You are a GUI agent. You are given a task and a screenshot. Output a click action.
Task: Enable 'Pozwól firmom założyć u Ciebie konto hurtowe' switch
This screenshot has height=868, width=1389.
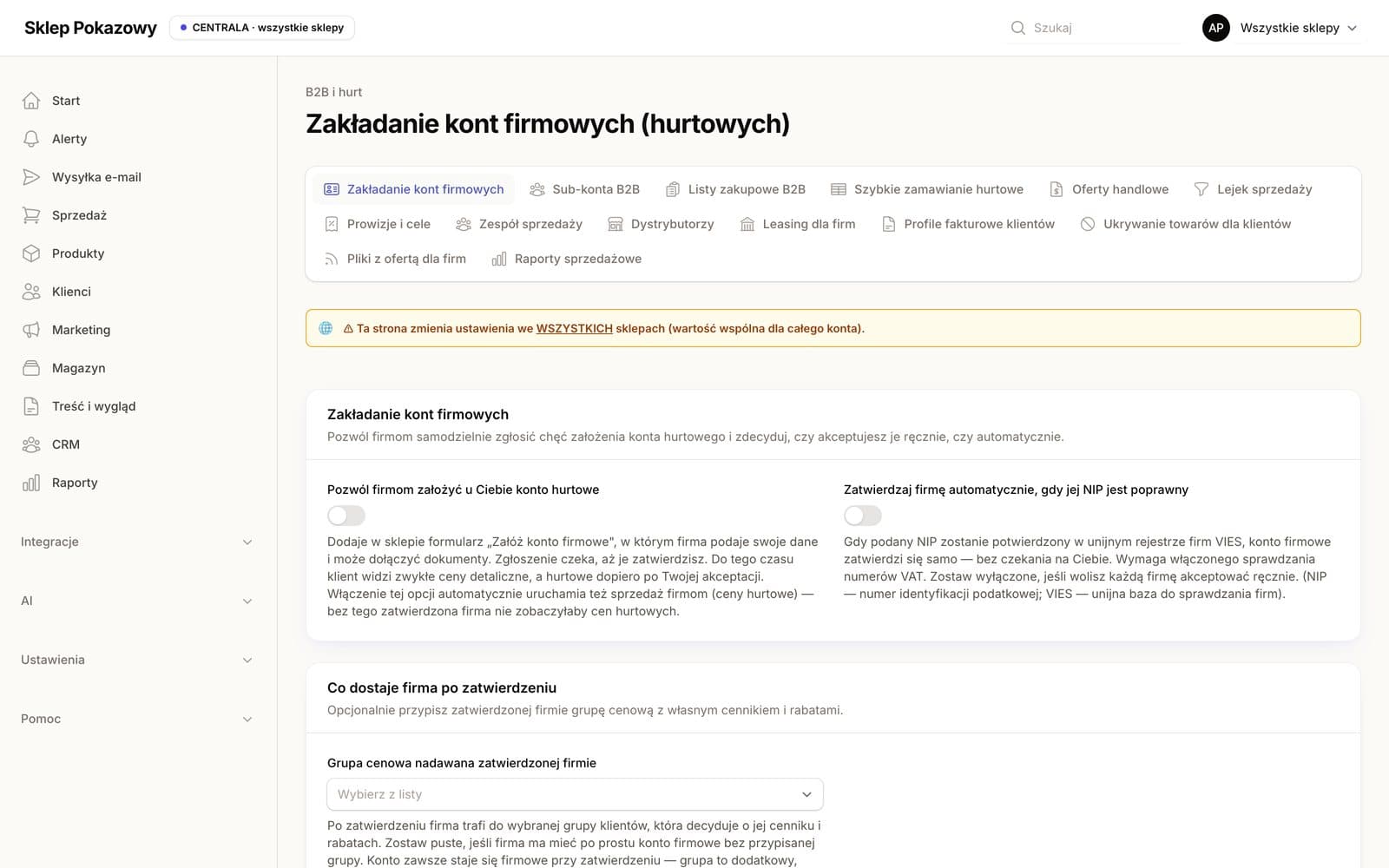(x=346, y=516)
